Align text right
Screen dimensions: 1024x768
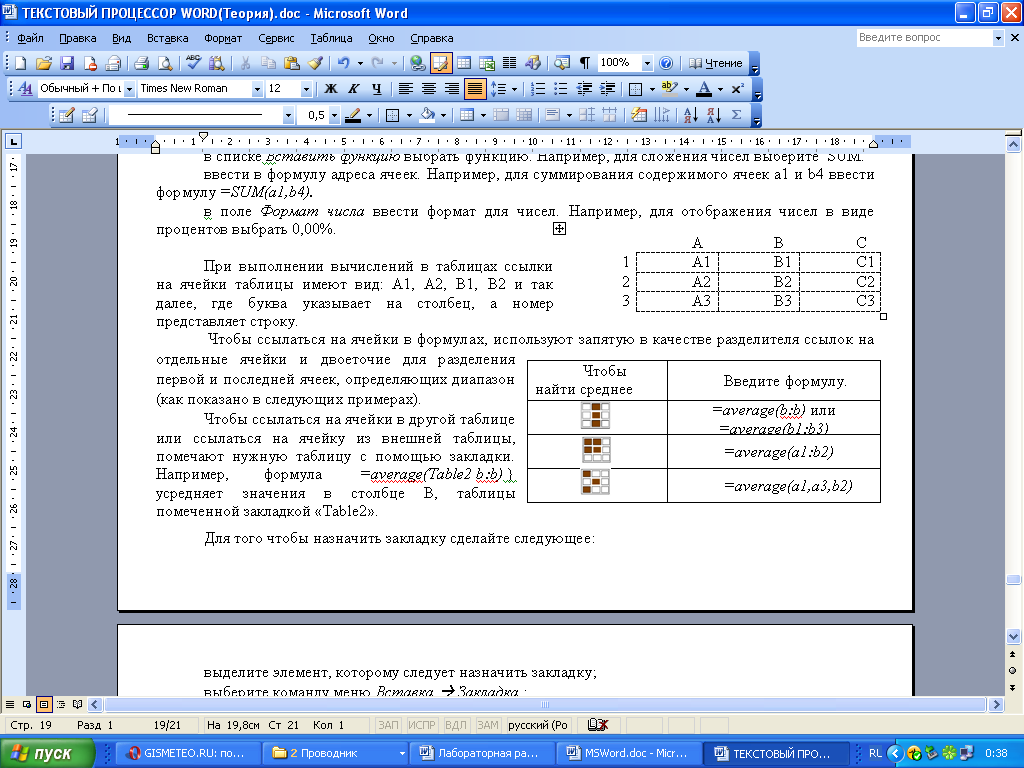(x=451, y=88)
